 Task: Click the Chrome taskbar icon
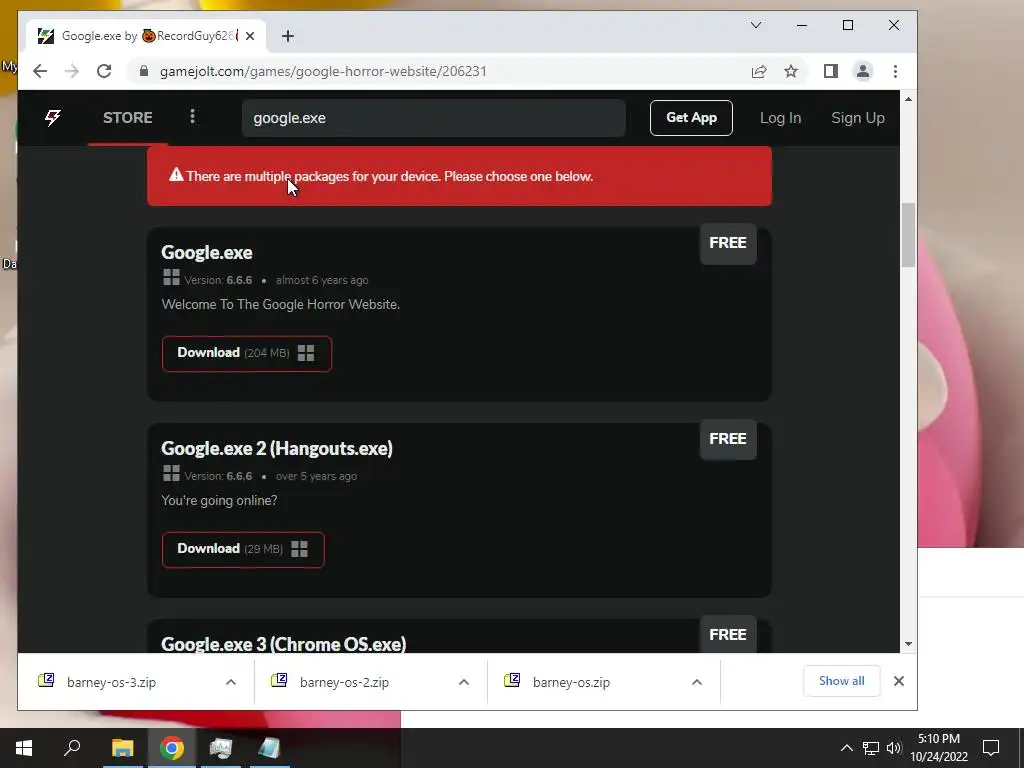pos(171,748)
